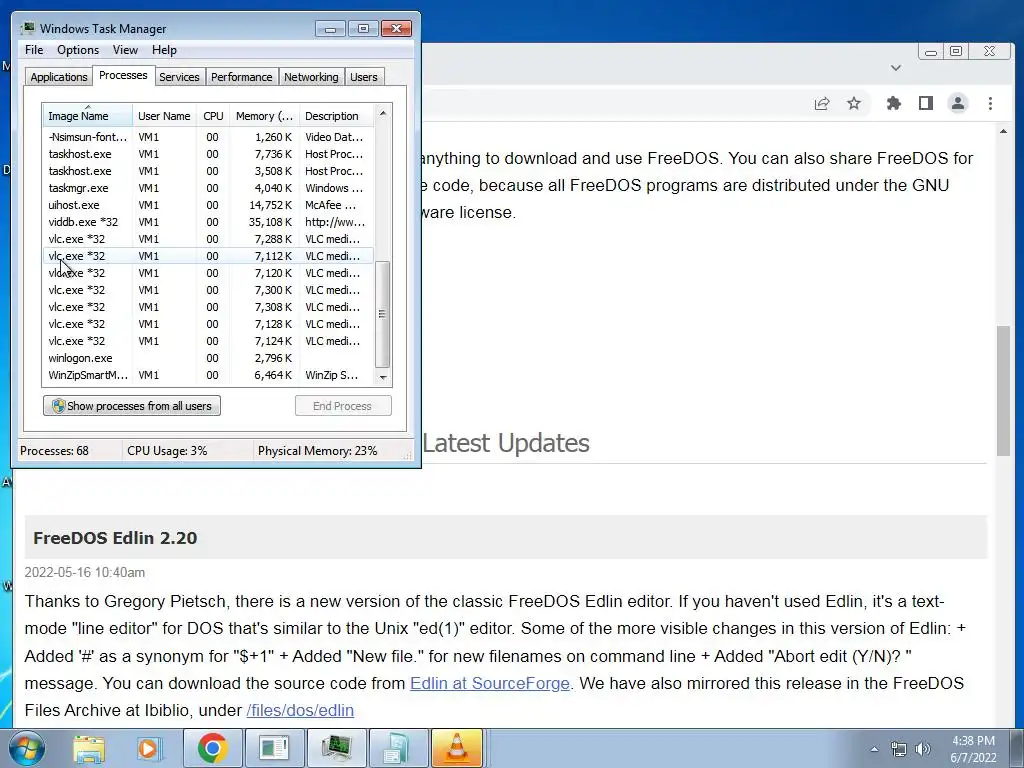Click the process list scroll-down arrow
This screenshot has width=1024, height=768.
pyautogui.click(x=383, y=377)
